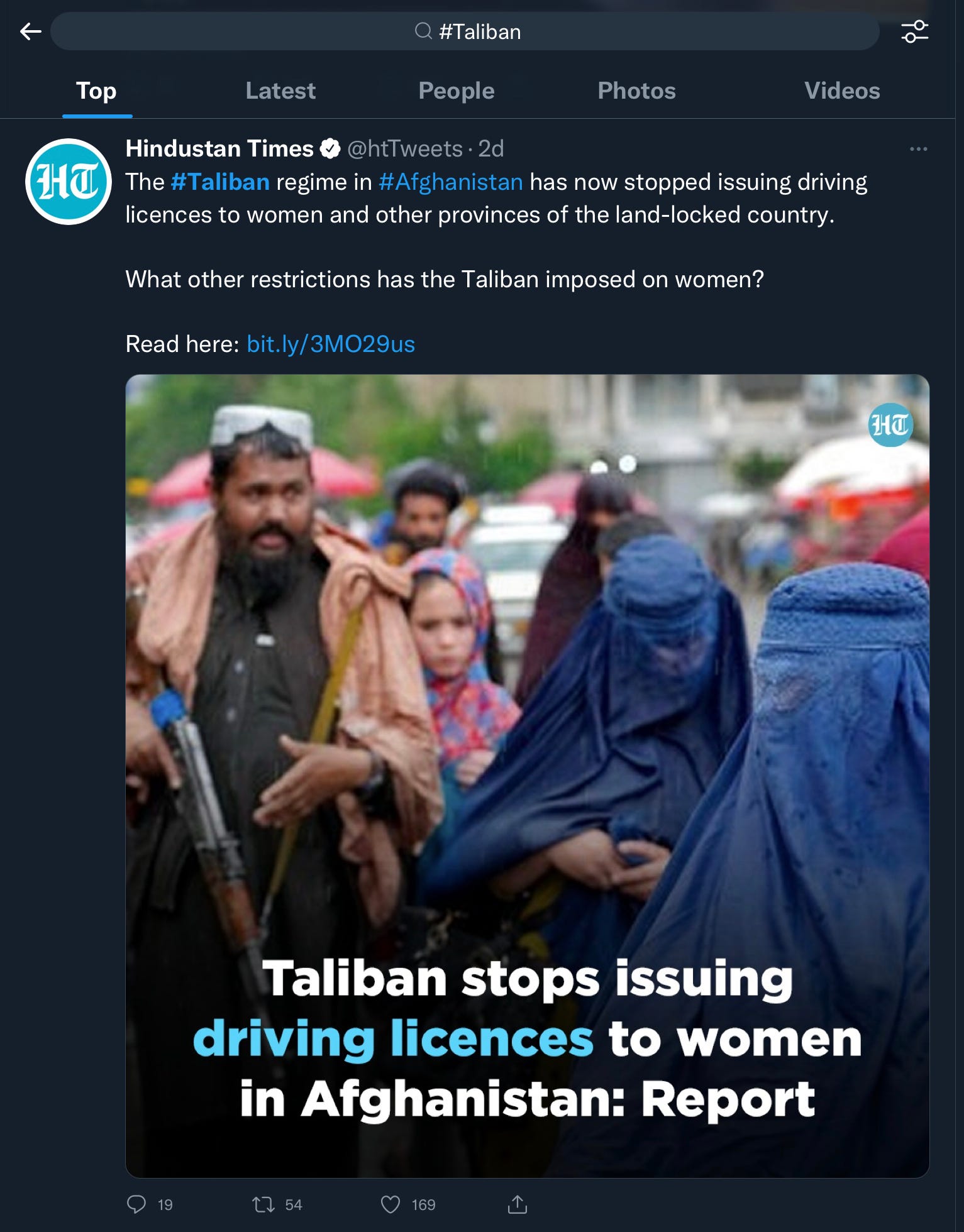
Task: Open the Photos tab
Action: (x=636, y=91)
